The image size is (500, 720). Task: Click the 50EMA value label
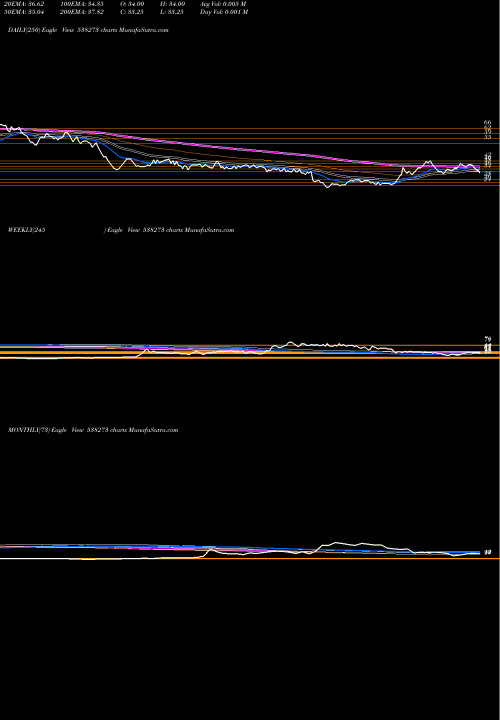[22, 12]
